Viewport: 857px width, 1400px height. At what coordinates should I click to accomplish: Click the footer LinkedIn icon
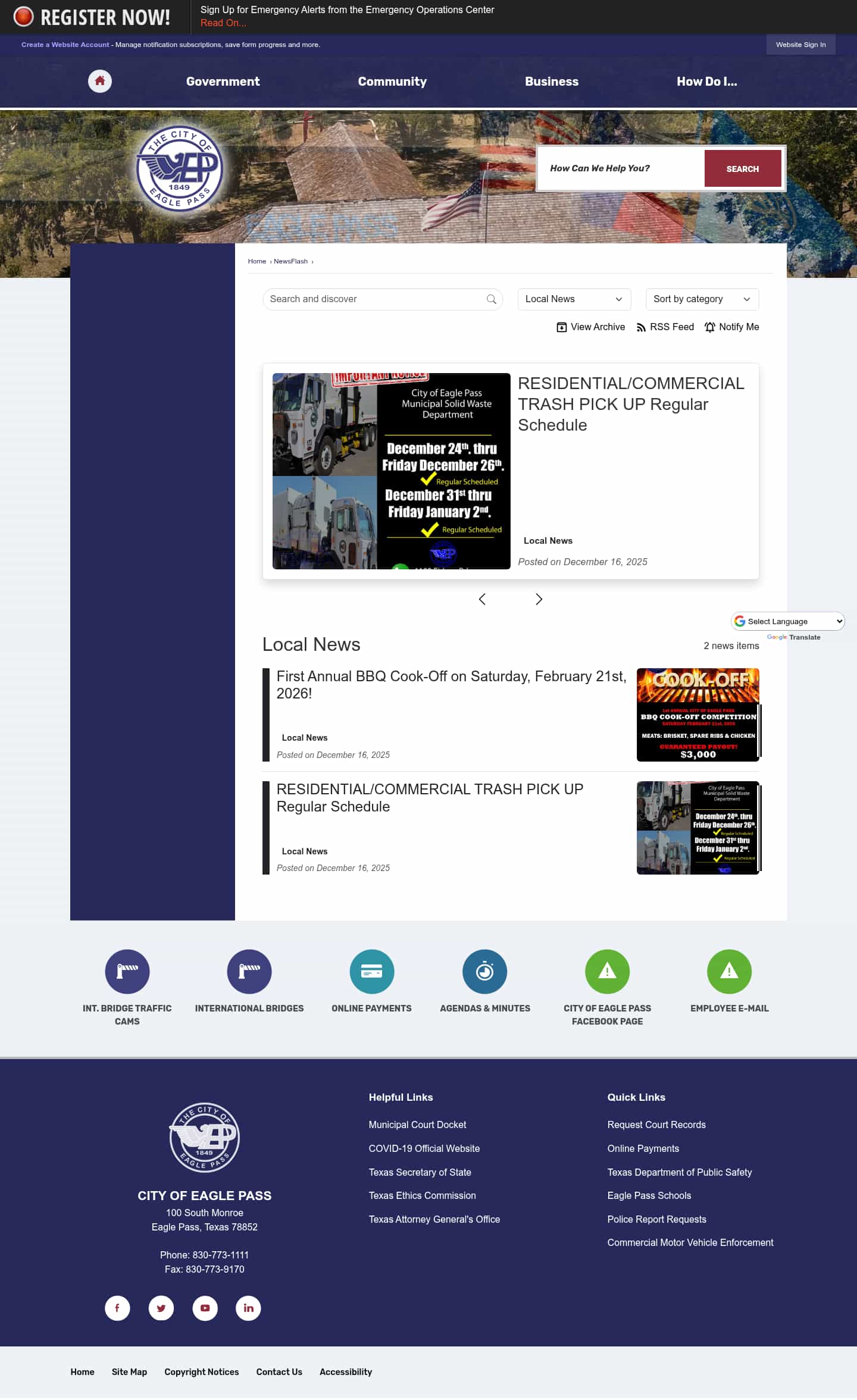pos(249,1308)
